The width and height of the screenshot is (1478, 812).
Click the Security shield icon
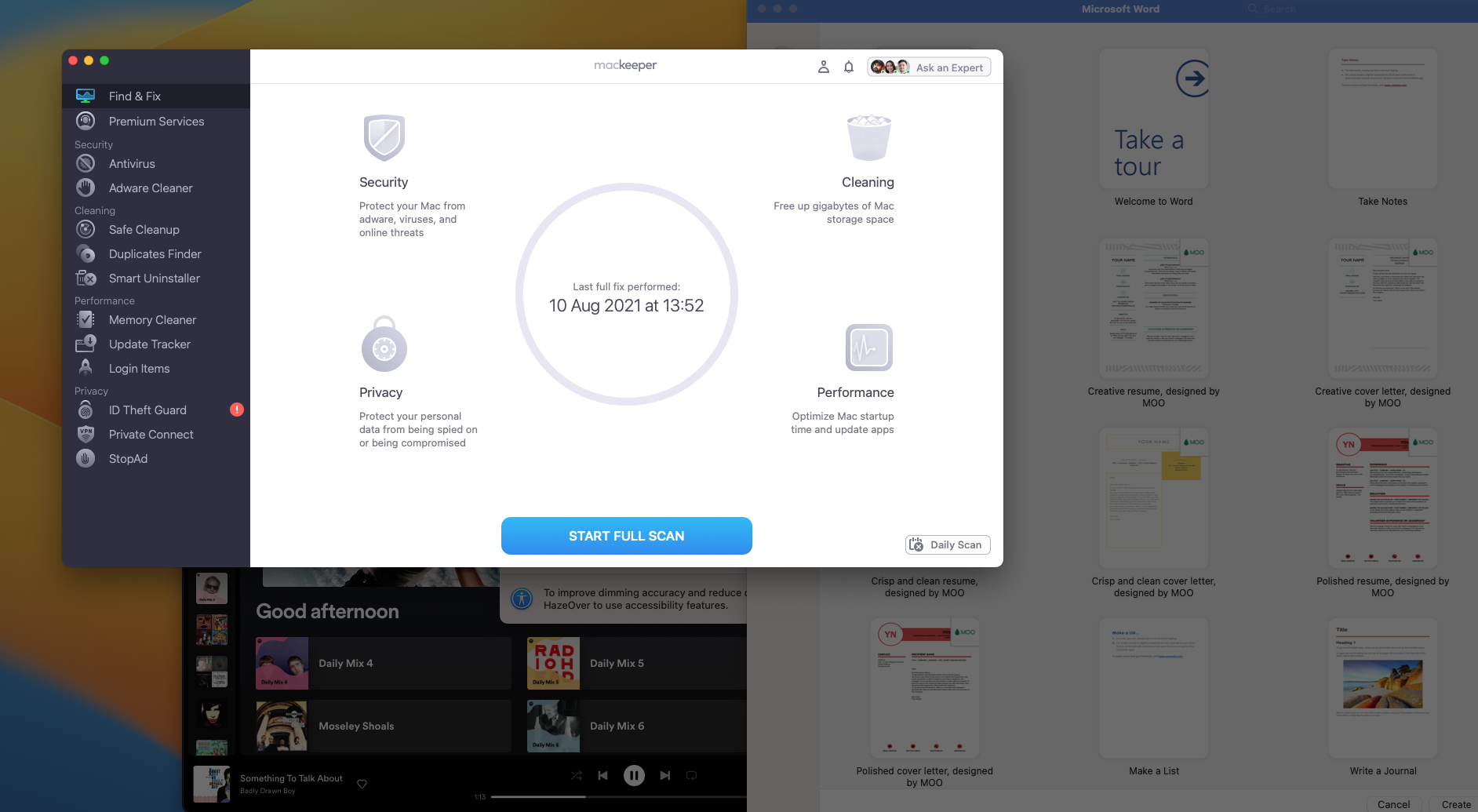point(384,137)
